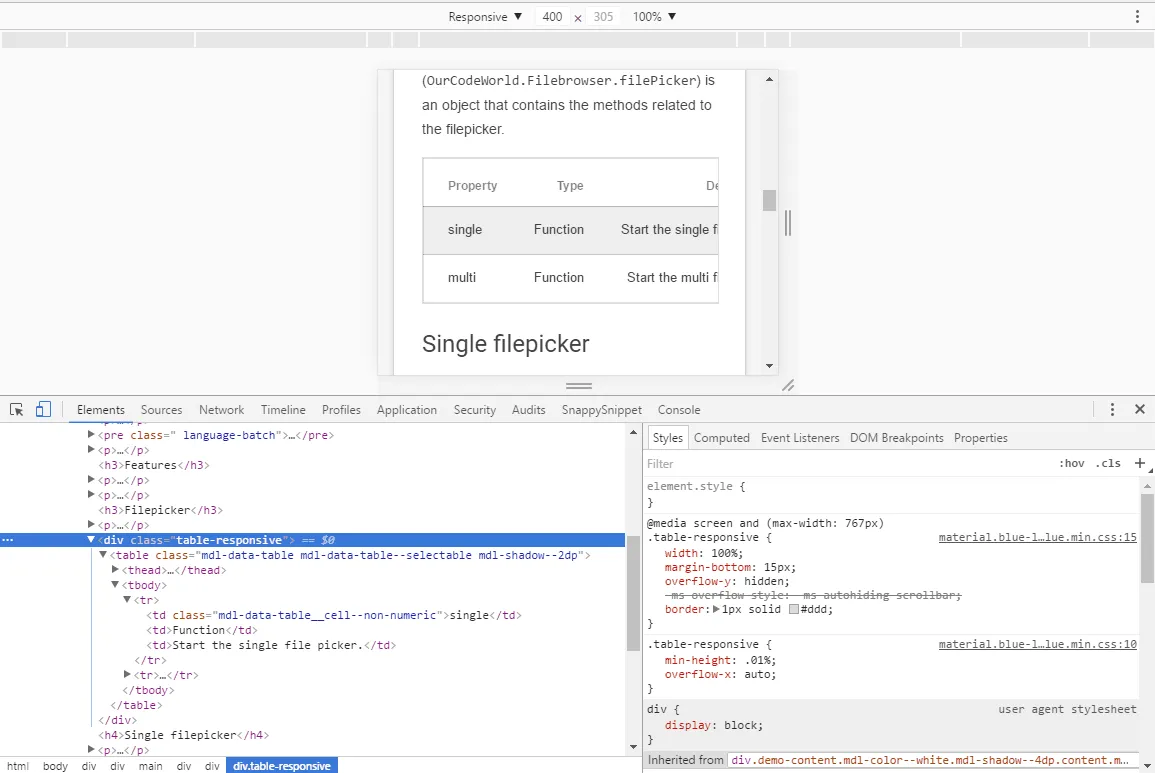
Task: Open the material.blue-l…lue.min.css:15 source link
Action: (1037, 537)
